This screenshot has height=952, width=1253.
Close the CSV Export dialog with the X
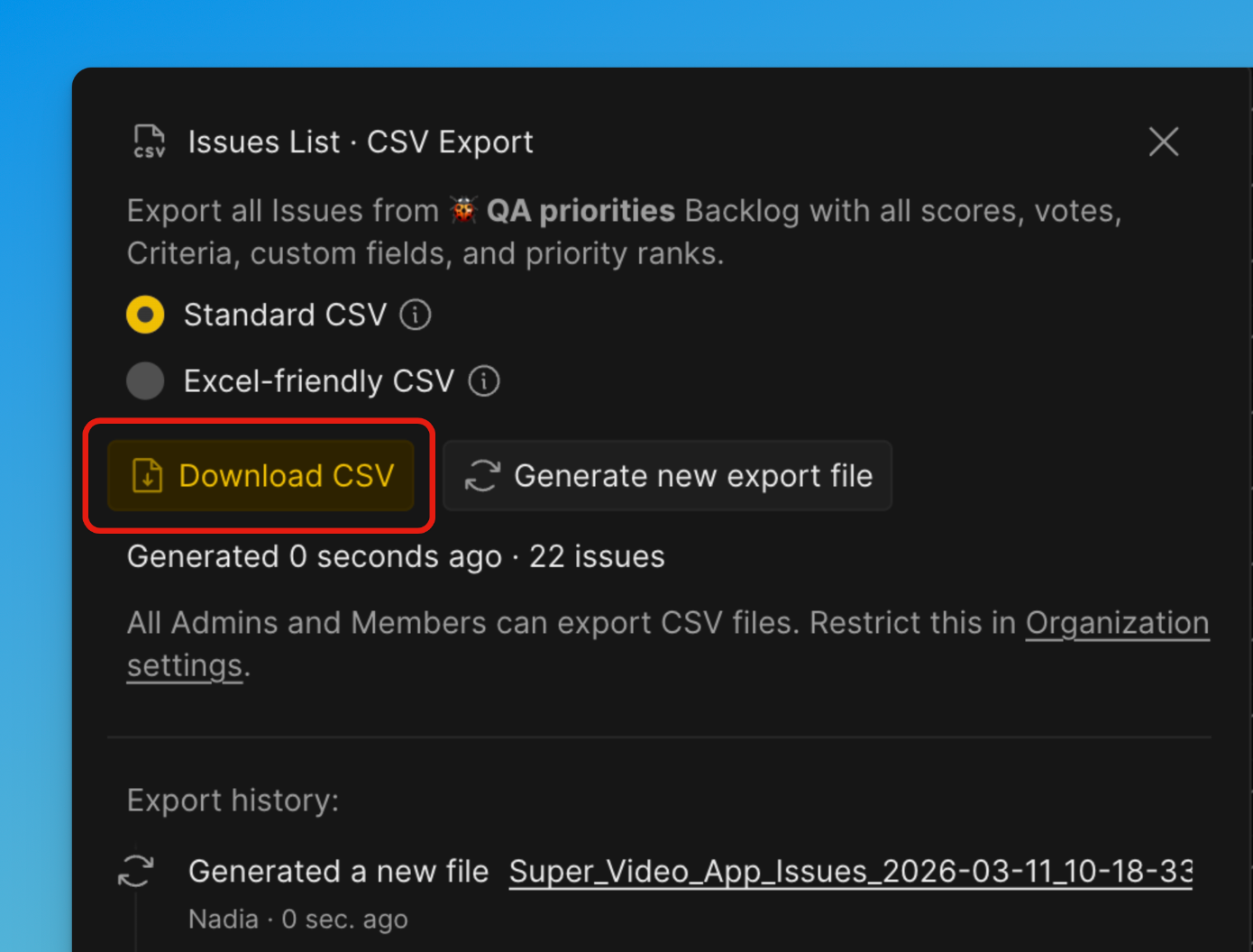click(1163, 142)
